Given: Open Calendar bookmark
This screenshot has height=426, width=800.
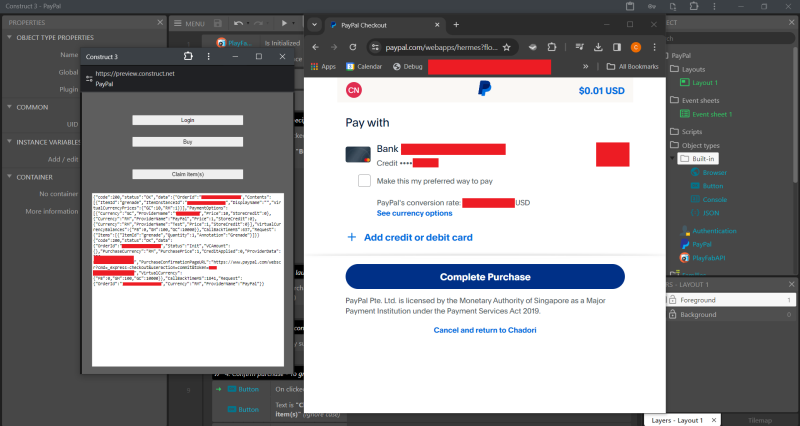Looking at the screenshot, I should (x=364, y=66).
